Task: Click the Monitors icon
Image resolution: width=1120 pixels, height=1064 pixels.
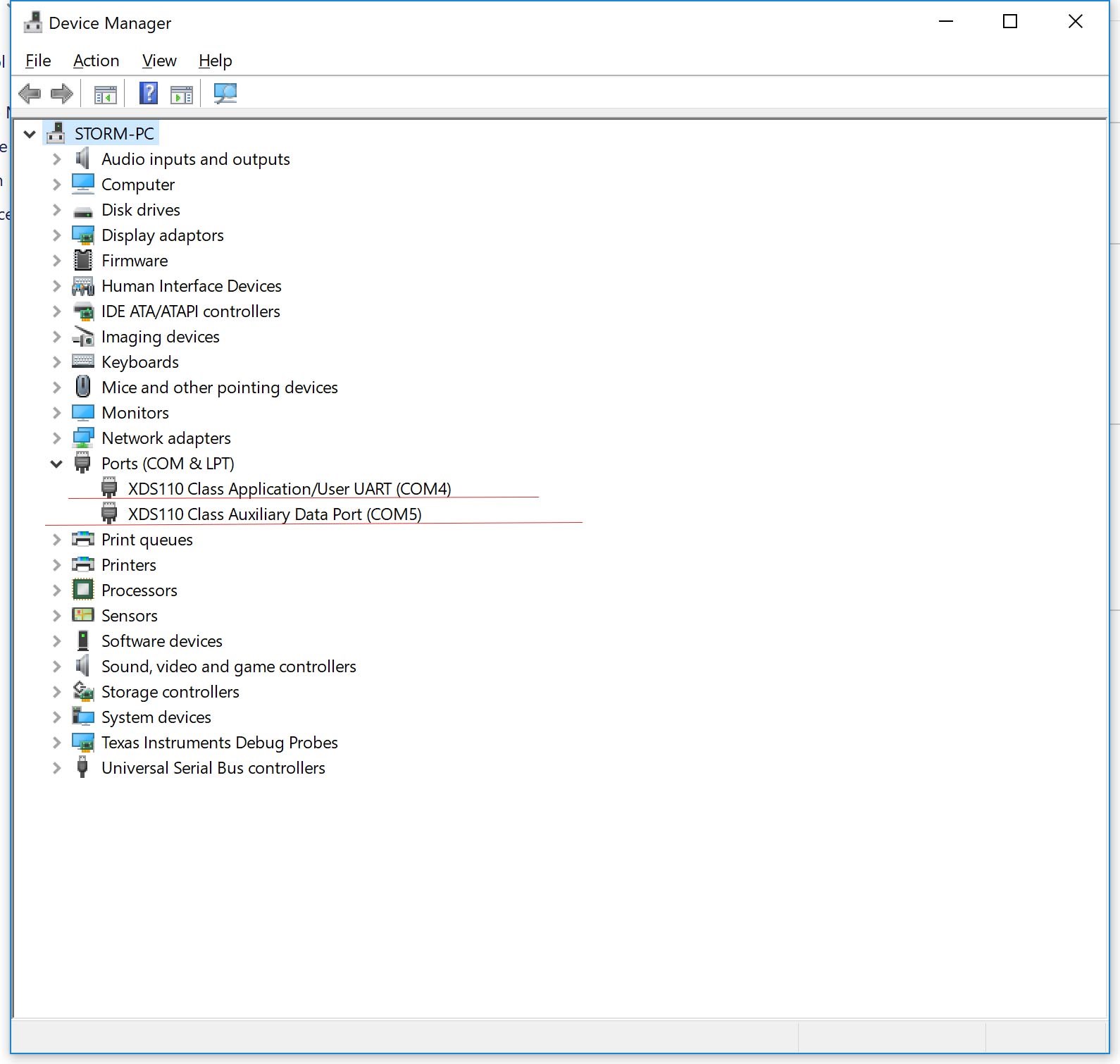Action: 83,412
